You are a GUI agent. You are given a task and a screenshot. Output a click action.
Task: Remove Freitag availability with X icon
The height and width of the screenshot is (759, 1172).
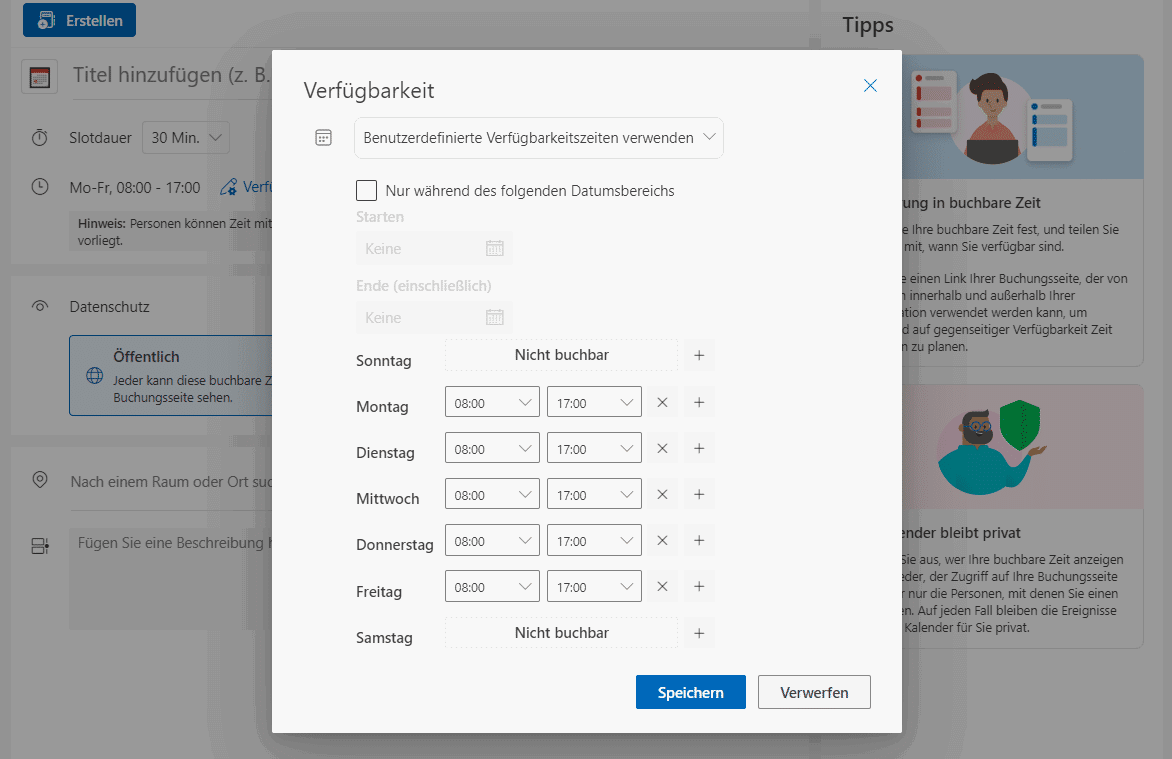pyautogui.click(x=661, y=587)
